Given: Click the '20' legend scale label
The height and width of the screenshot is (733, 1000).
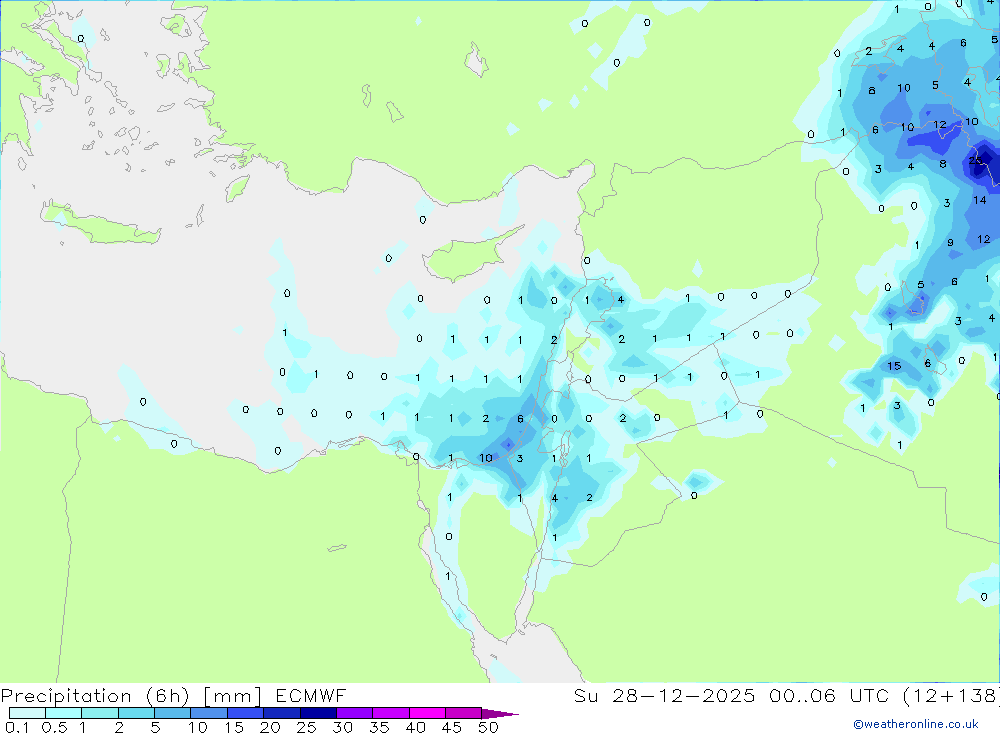Looking at the screenshot, I should [x=270, y=727].
